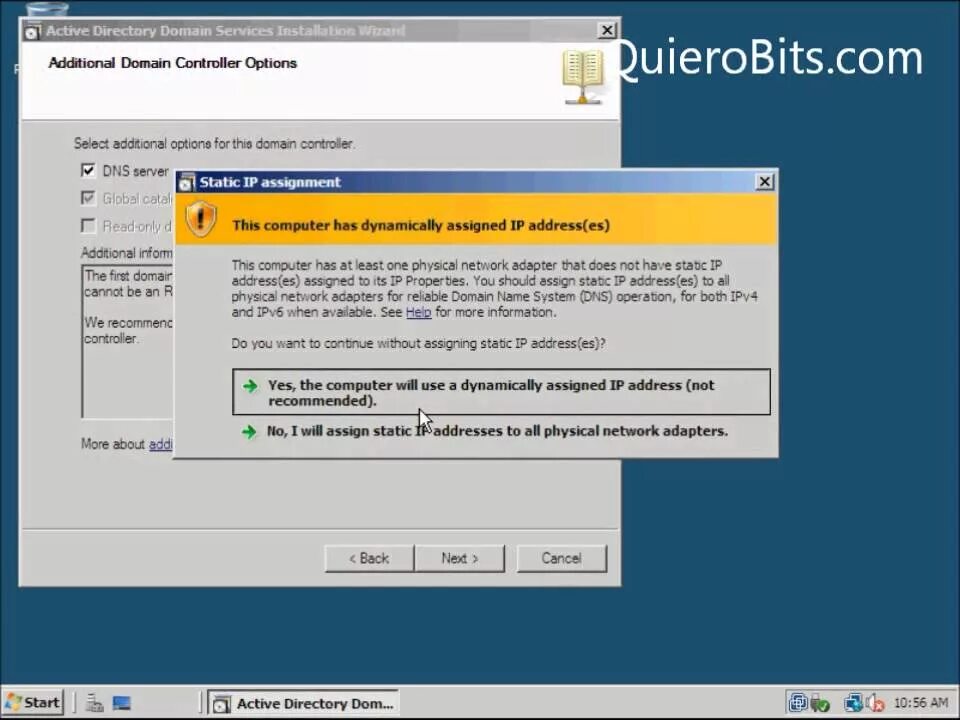960x720 pixels.
Task: Click "This computer has dynamically assigned IP address(es)" heading
Action: (421, 225)
